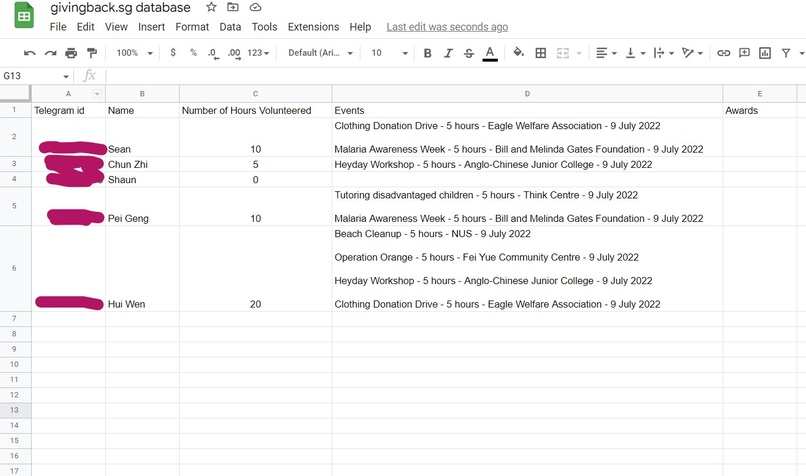806x476 pixels.
Task: Open text wrapping dropdown
Action: (x=664, y=53)
